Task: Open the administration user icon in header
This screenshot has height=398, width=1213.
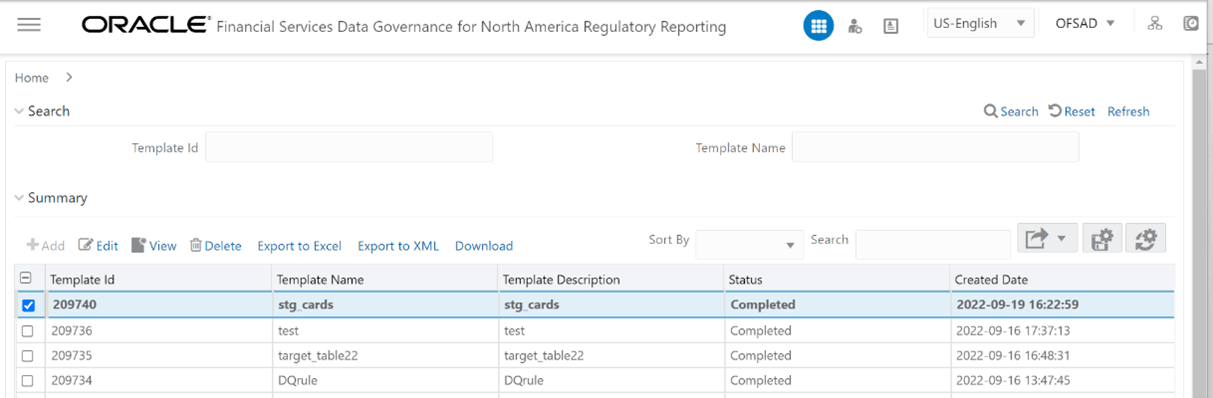Action: pyautogui.click(x=855, y=26)
